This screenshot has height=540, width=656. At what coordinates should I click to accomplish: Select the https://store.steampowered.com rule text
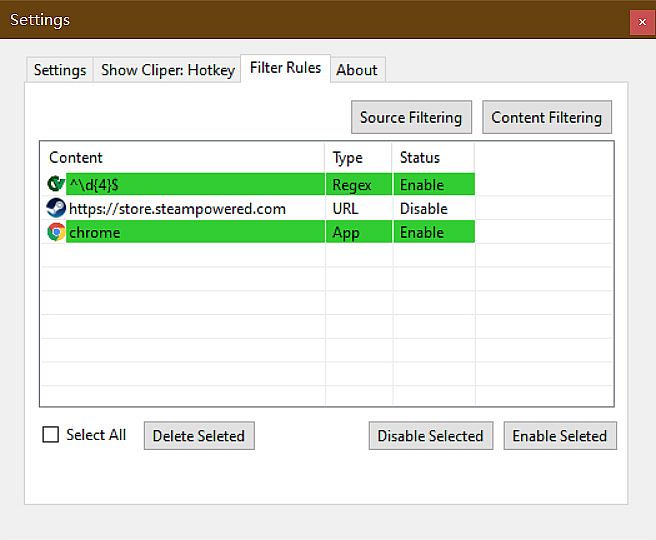[177, 208]
